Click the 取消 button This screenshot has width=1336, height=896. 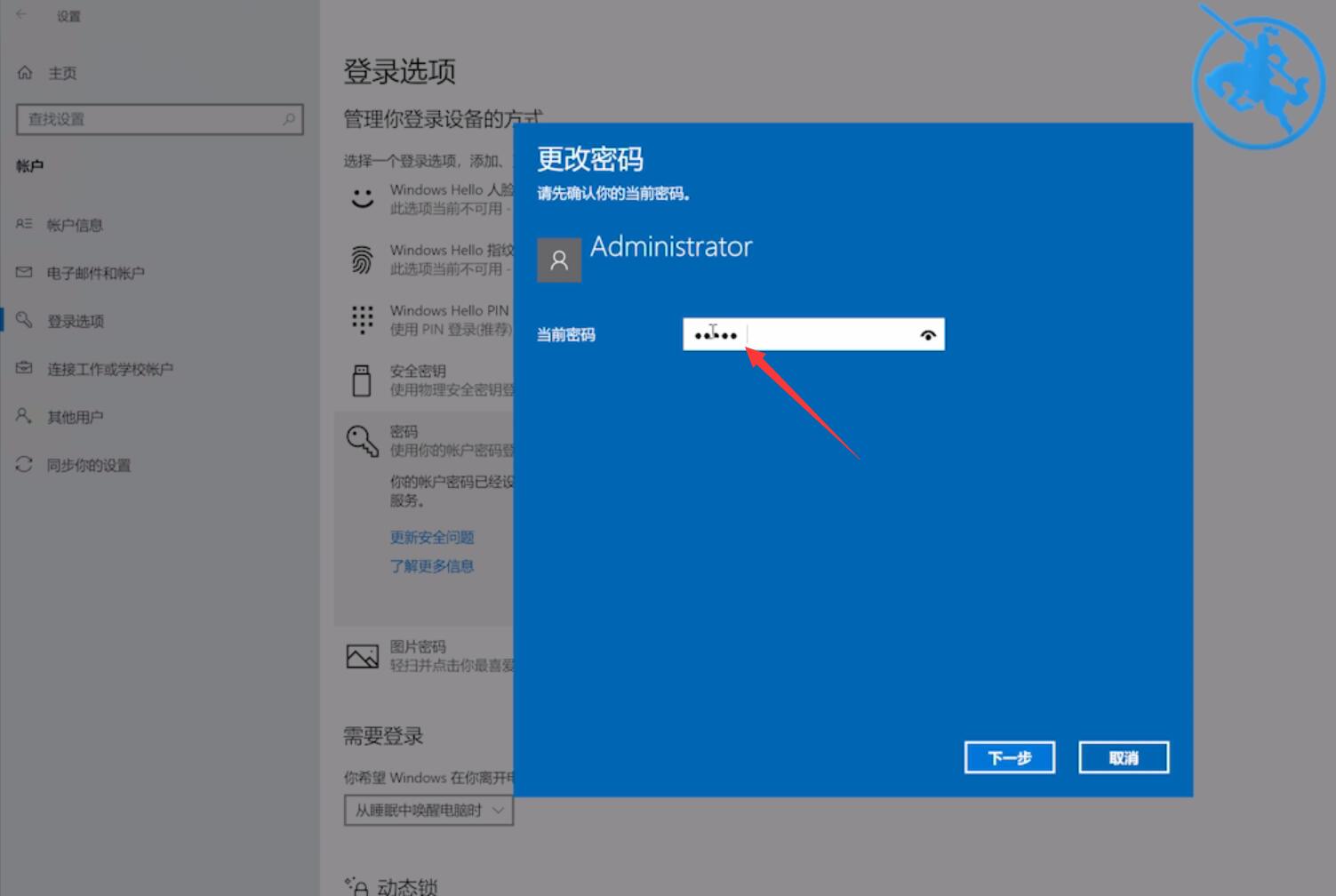(1124, 757)
